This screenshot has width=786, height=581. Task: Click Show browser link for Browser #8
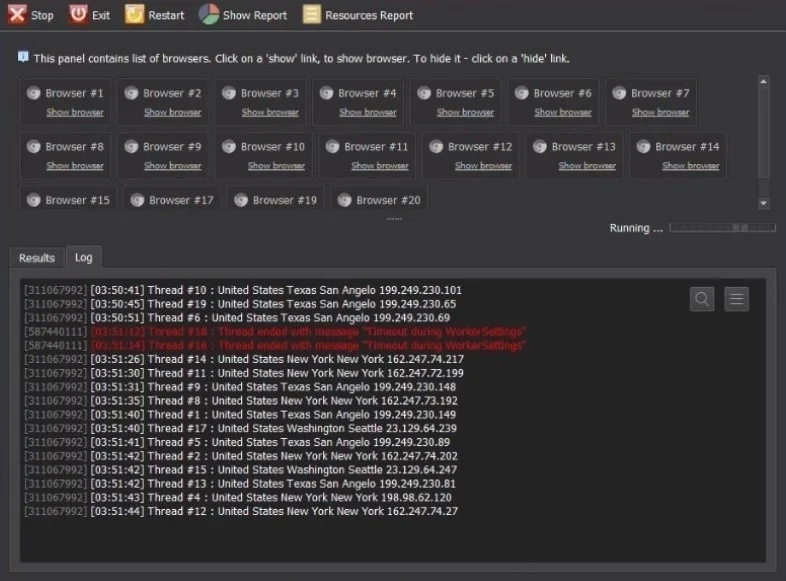click(75, 165)
